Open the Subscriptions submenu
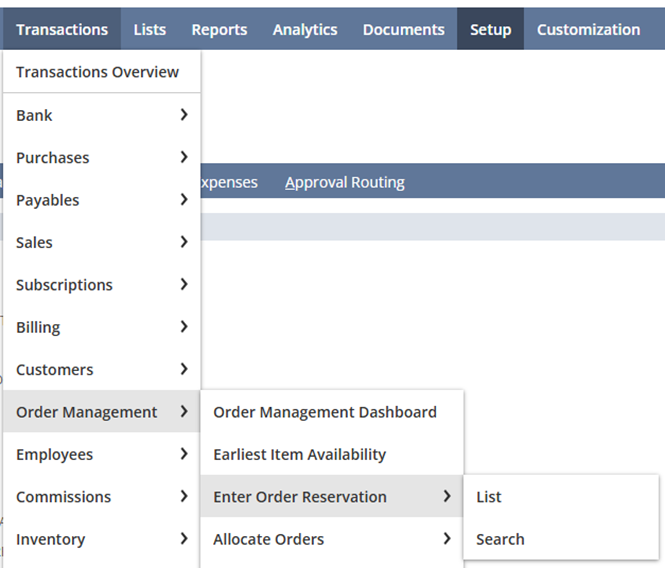The height and width of the screenshot is (568, 665). pos(65,285)
